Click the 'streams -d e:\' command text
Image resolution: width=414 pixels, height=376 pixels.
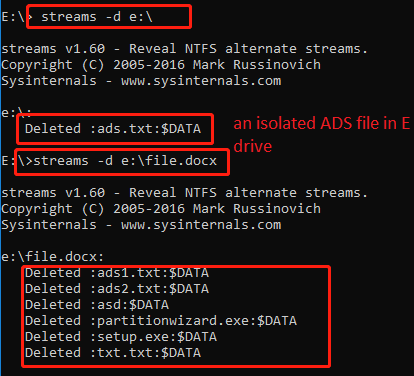97,17
